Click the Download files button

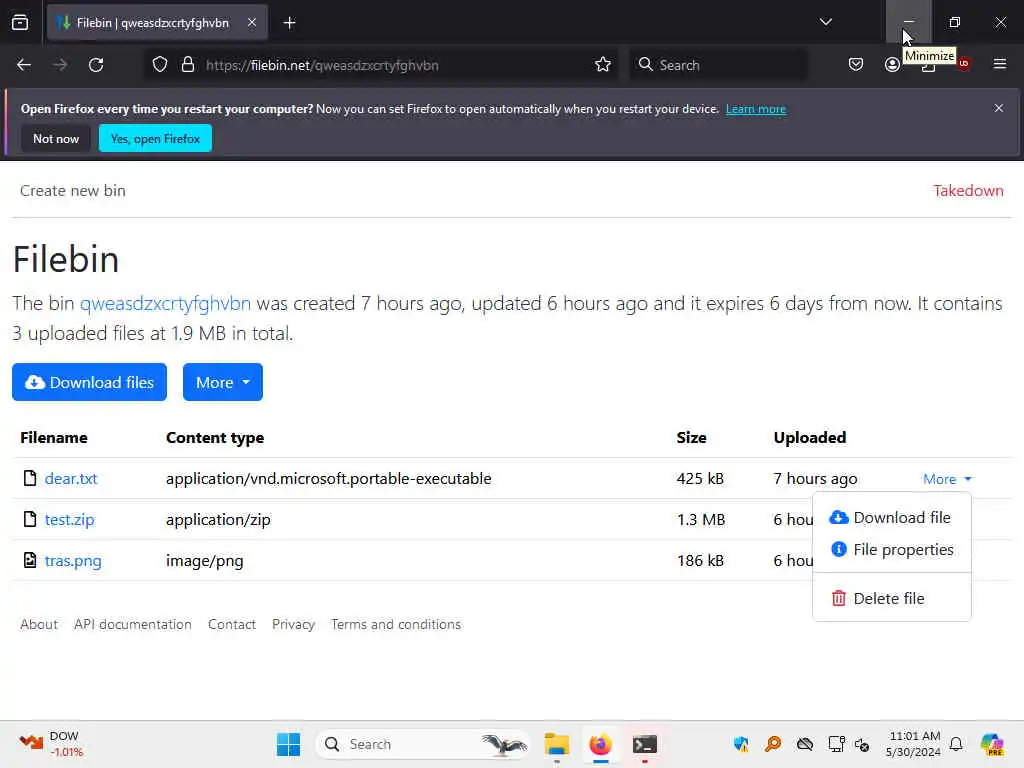pos(89,382)
